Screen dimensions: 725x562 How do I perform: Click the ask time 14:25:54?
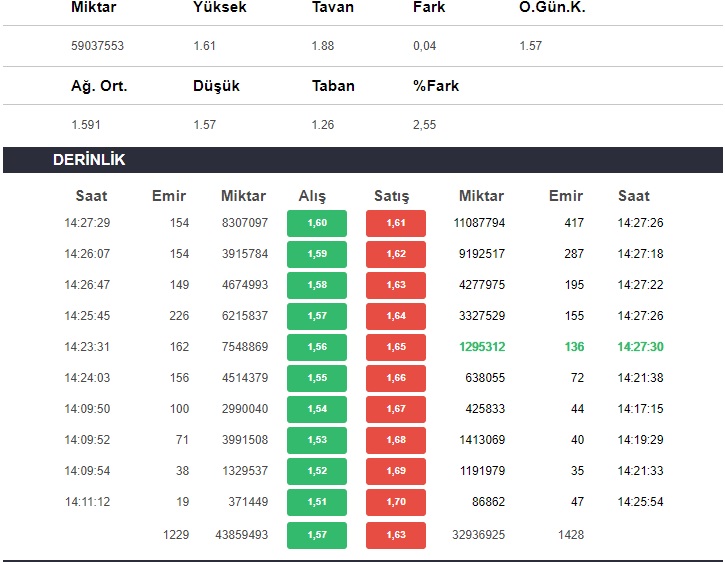click(x=640, y=502)
